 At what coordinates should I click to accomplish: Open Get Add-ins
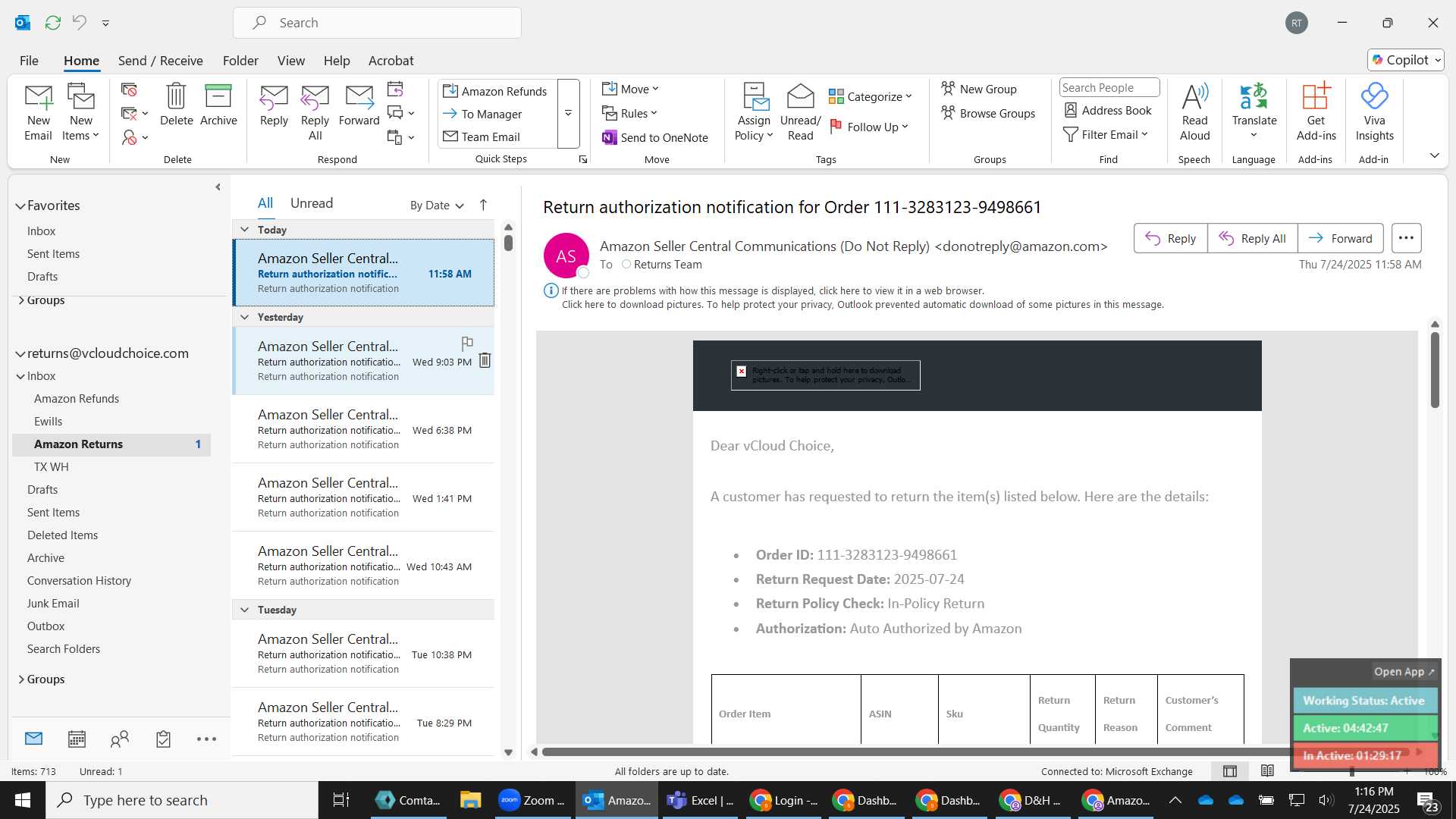tap(1316, 112)
